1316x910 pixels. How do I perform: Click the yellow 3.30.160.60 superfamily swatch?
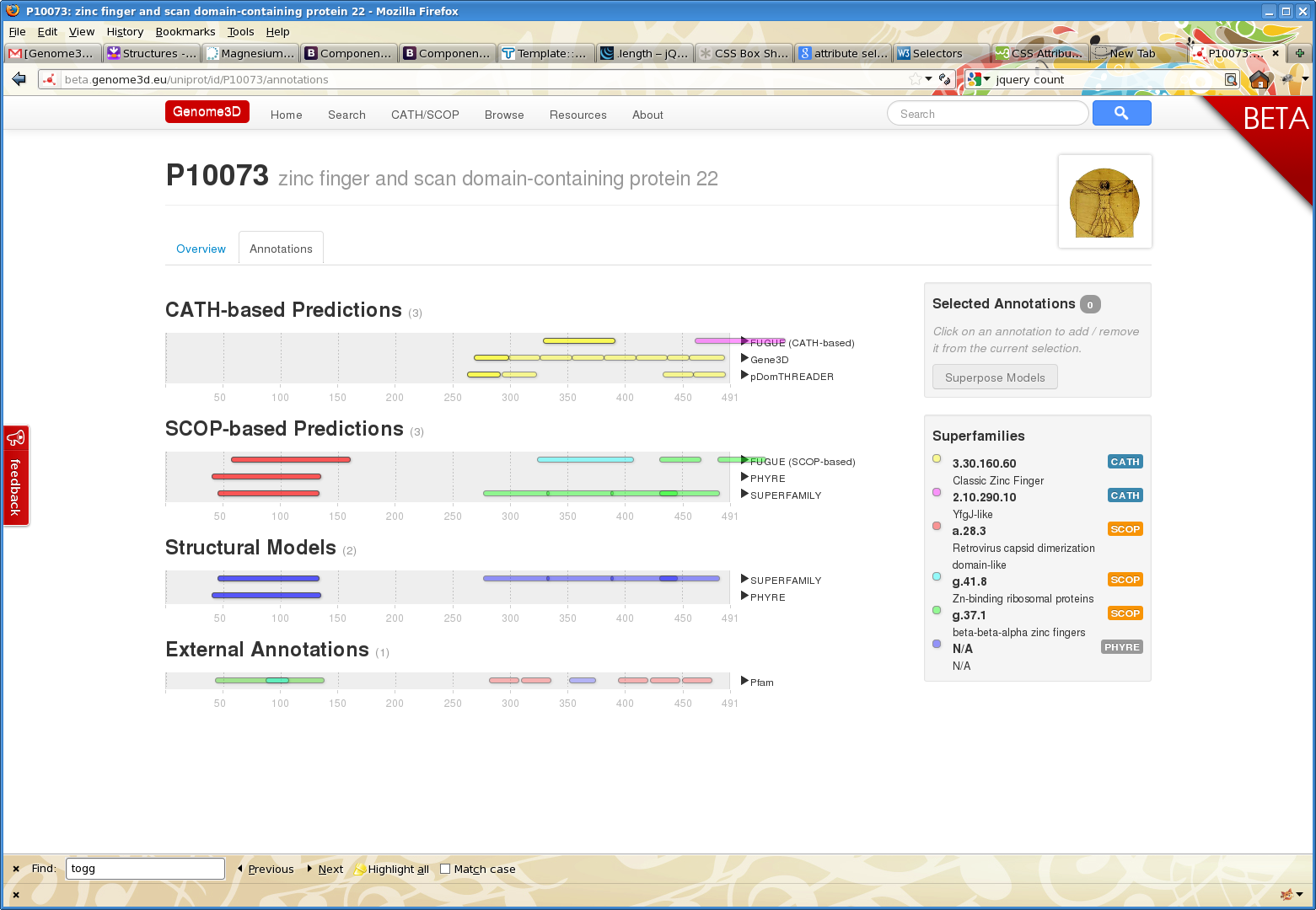[x=937, y=458]
